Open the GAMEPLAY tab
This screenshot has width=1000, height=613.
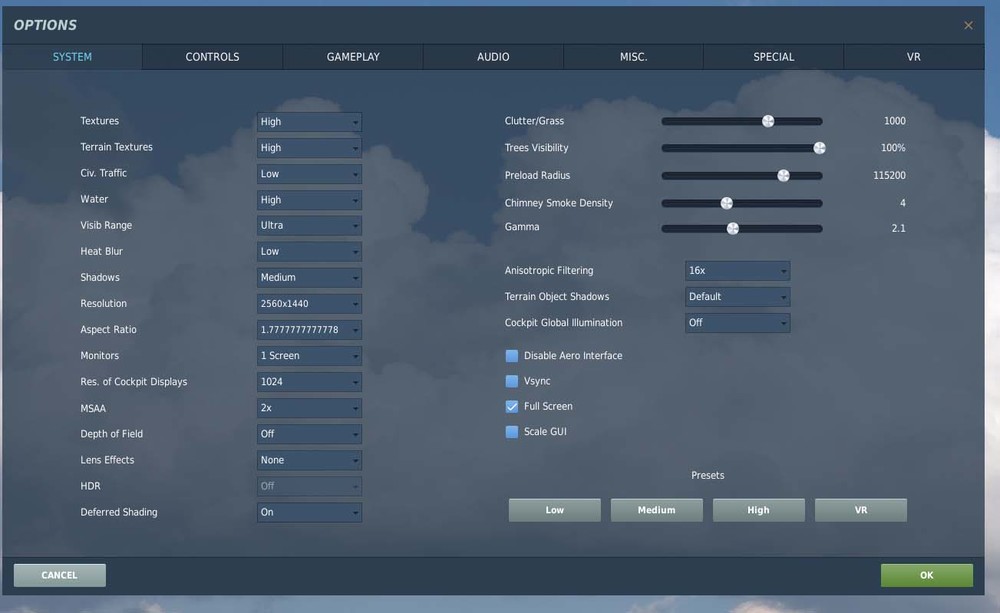tap(353, 57)
